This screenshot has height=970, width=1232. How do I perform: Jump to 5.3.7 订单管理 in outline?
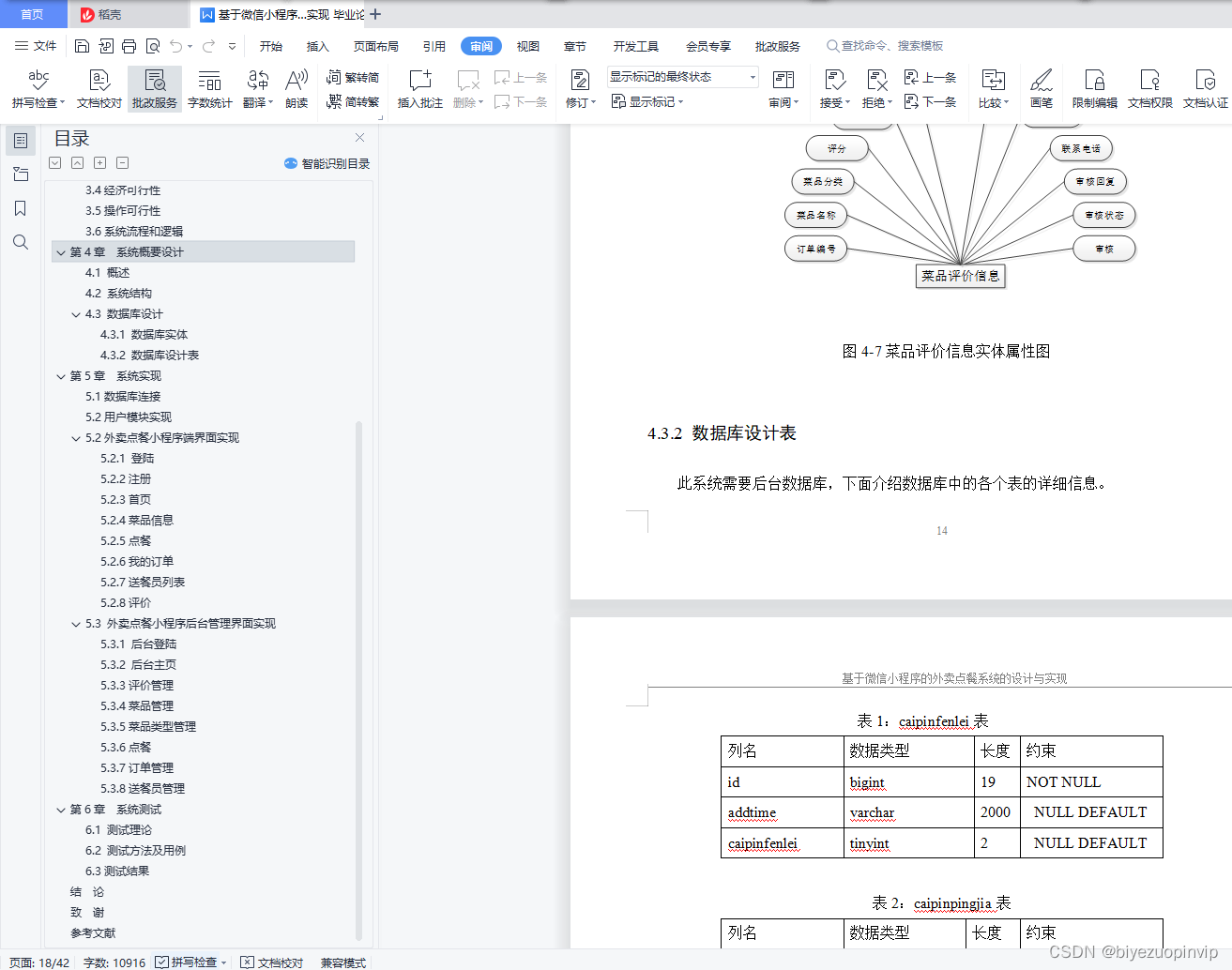pos(137,768)
